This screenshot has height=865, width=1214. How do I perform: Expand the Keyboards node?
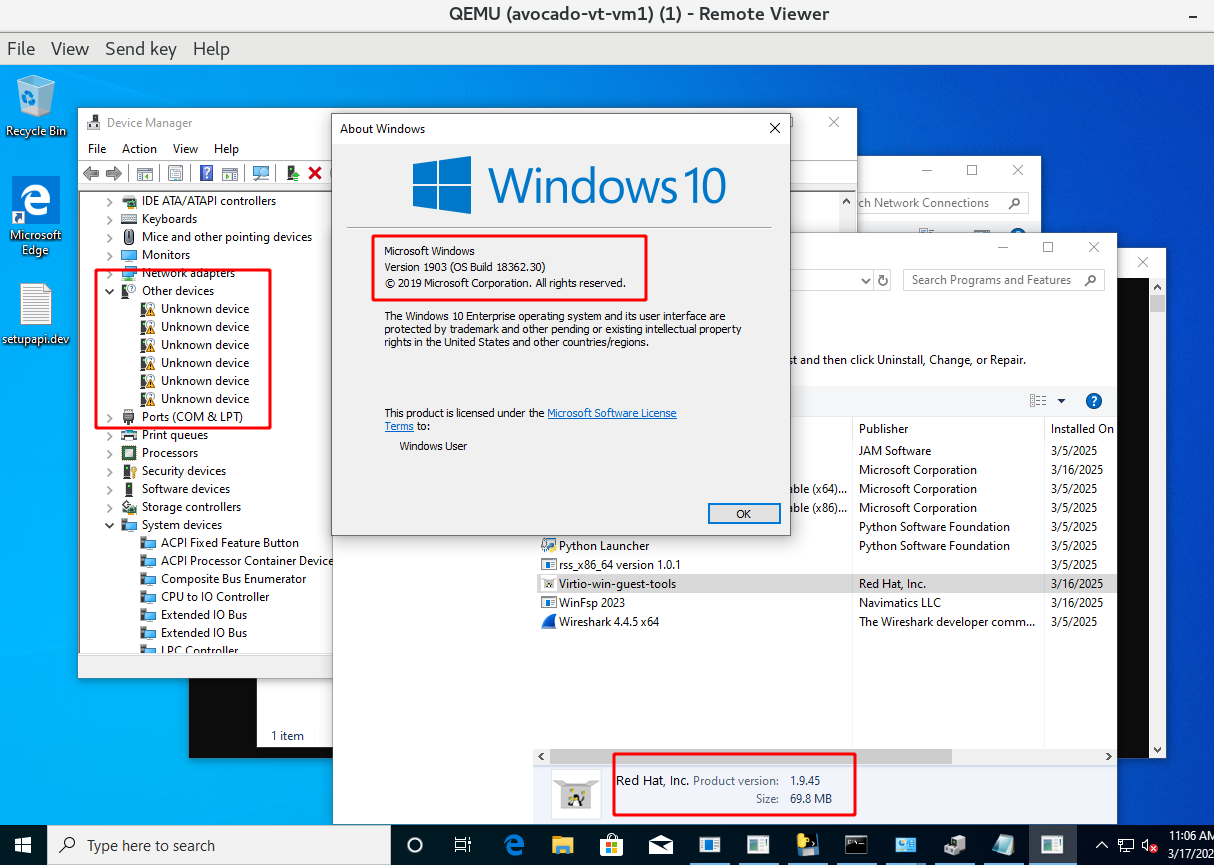pos(110,219)
